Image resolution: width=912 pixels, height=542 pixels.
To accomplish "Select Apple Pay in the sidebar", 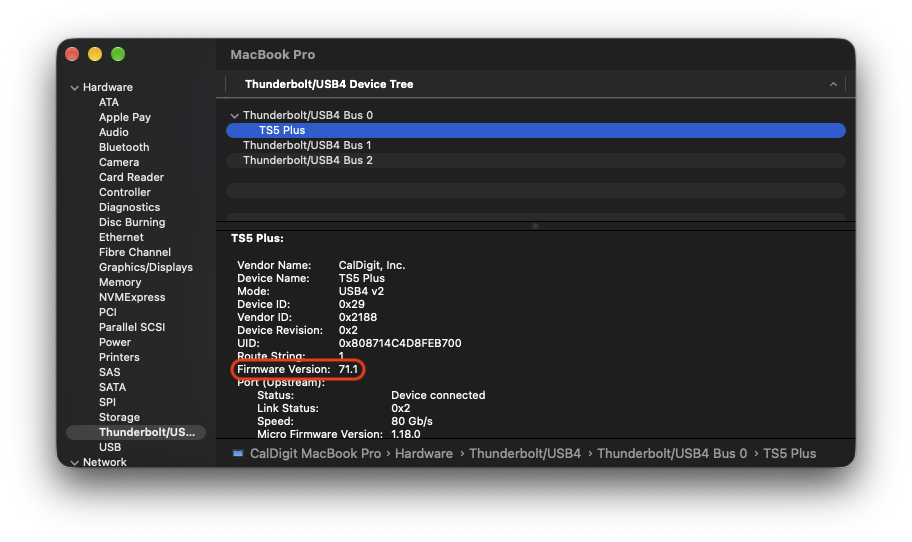I will coord(124,117).
